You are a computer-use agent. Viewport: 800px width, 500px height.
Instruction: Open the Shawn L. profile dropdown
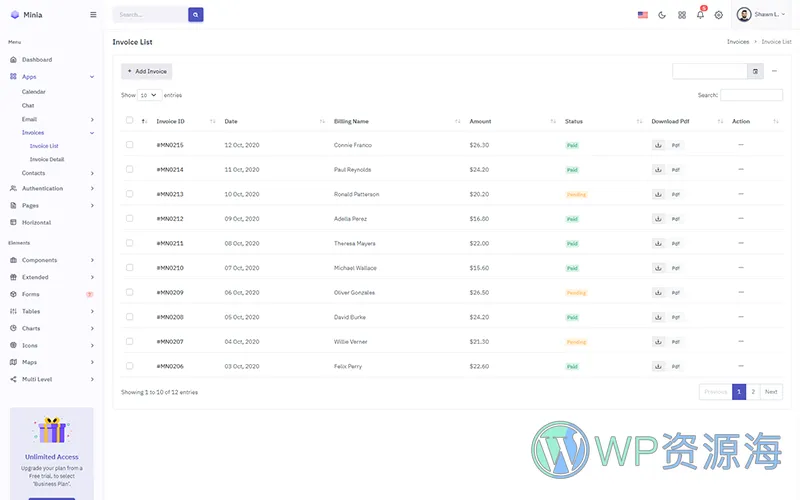pyautogui.click(x=761, y=15)
